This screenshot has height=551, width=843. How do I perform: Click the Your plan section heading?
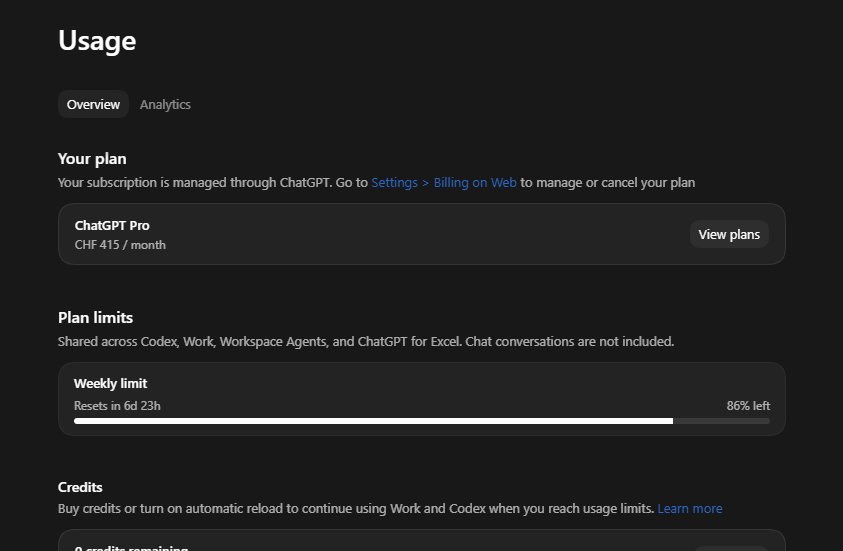92,159
